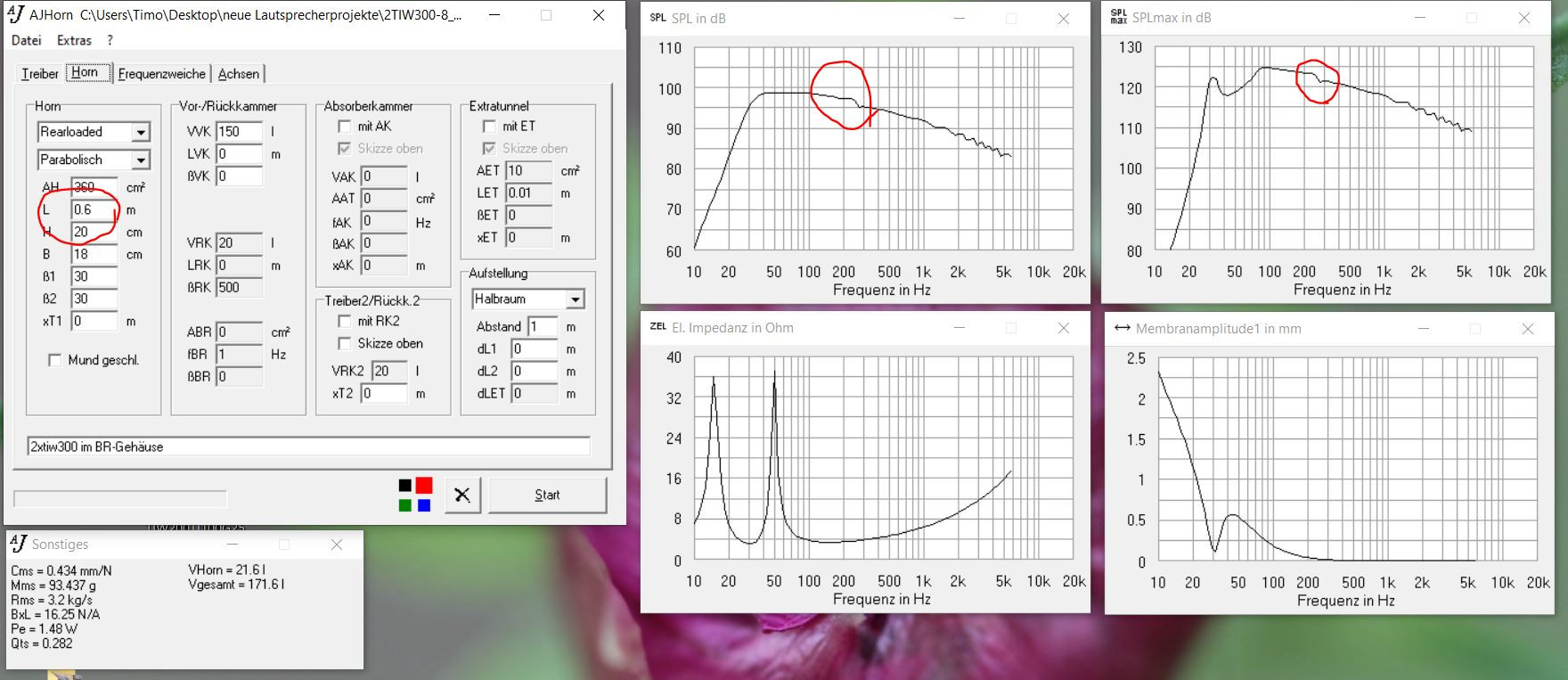
Task: Click the LET field showing 0.01
Action: 528,193
